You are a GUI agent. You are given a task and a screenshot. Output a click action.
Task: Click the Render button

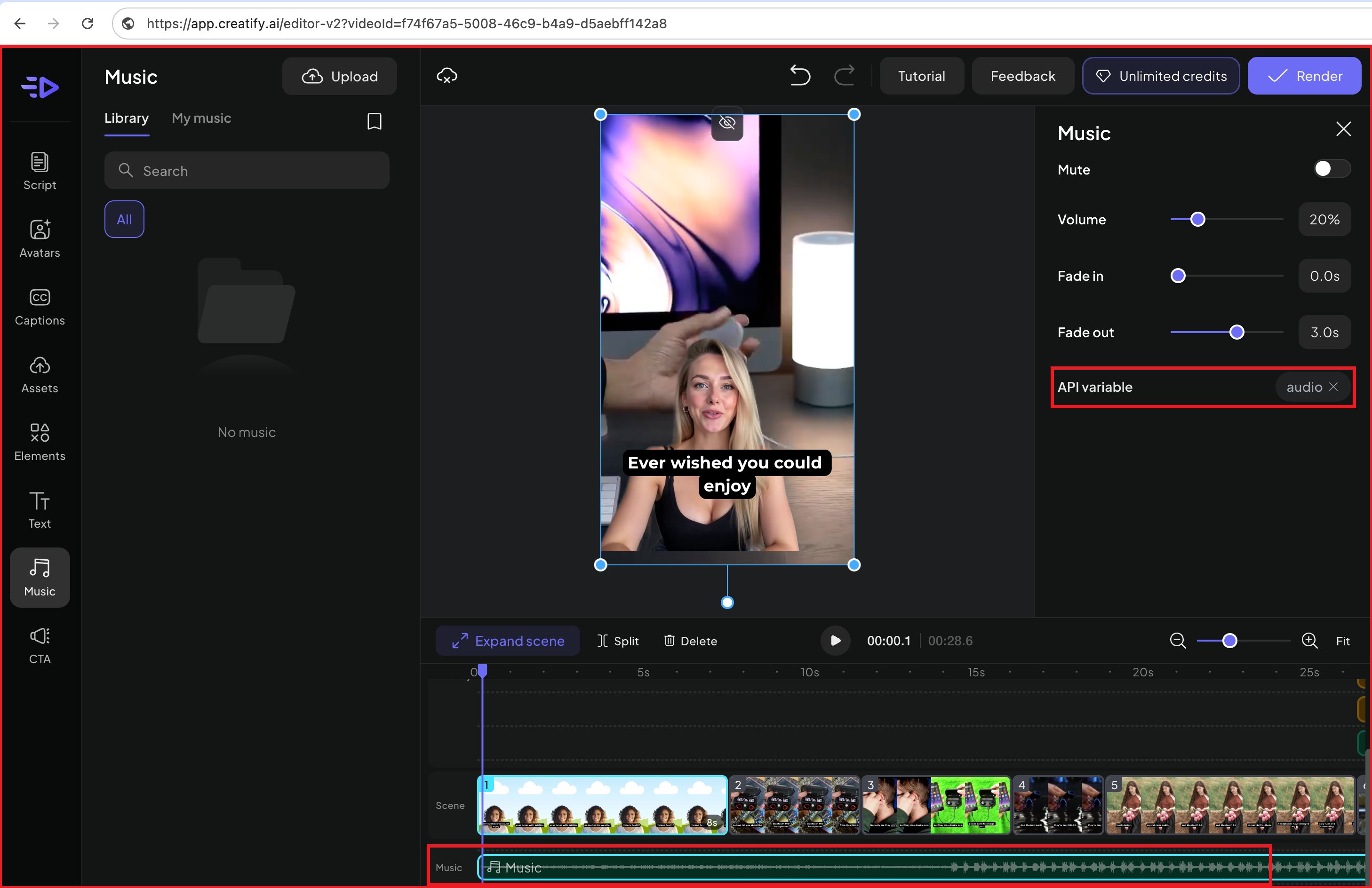click(1305, 75)
